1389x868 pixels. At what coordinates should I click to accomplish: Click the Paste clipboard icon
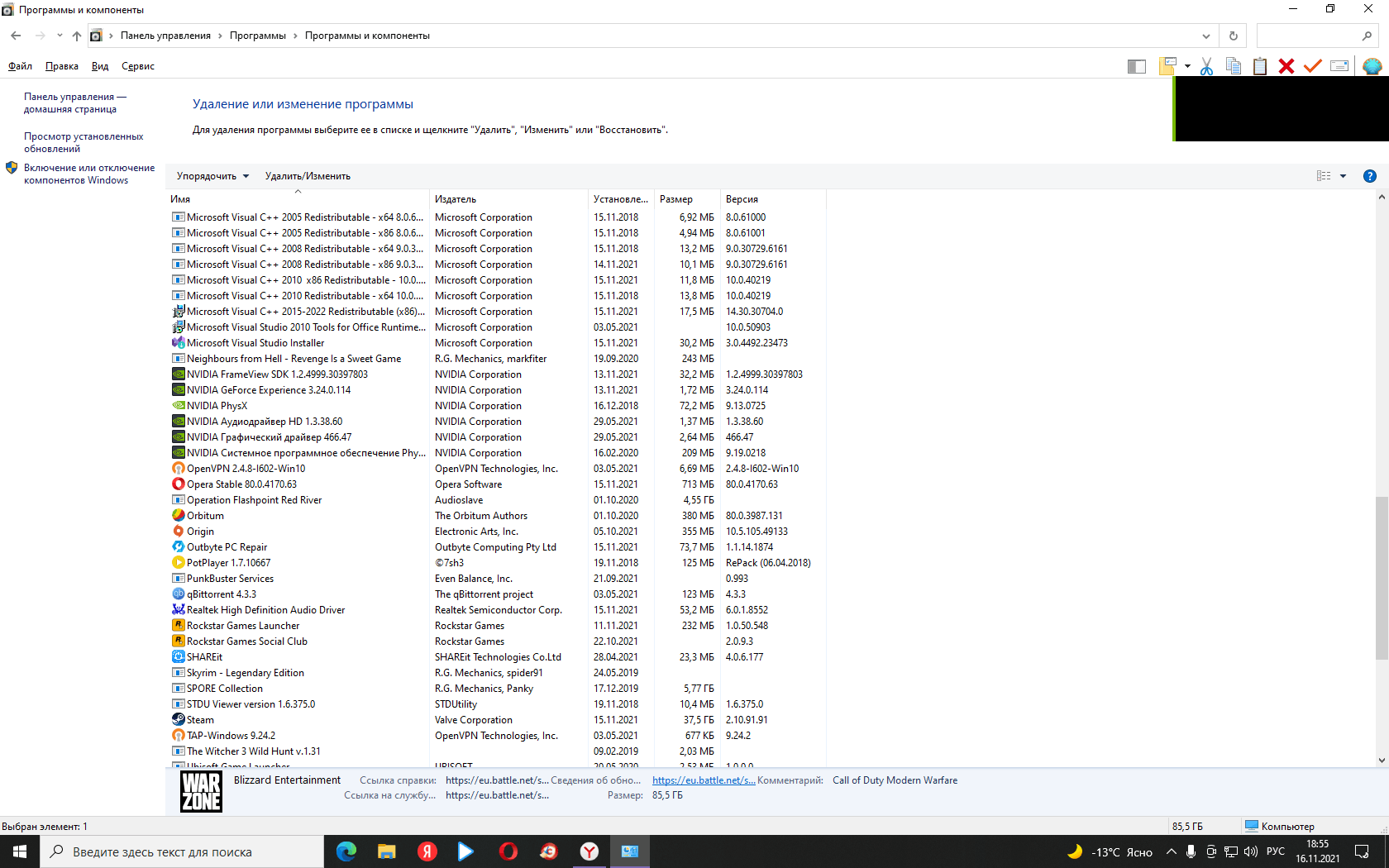1260,66
